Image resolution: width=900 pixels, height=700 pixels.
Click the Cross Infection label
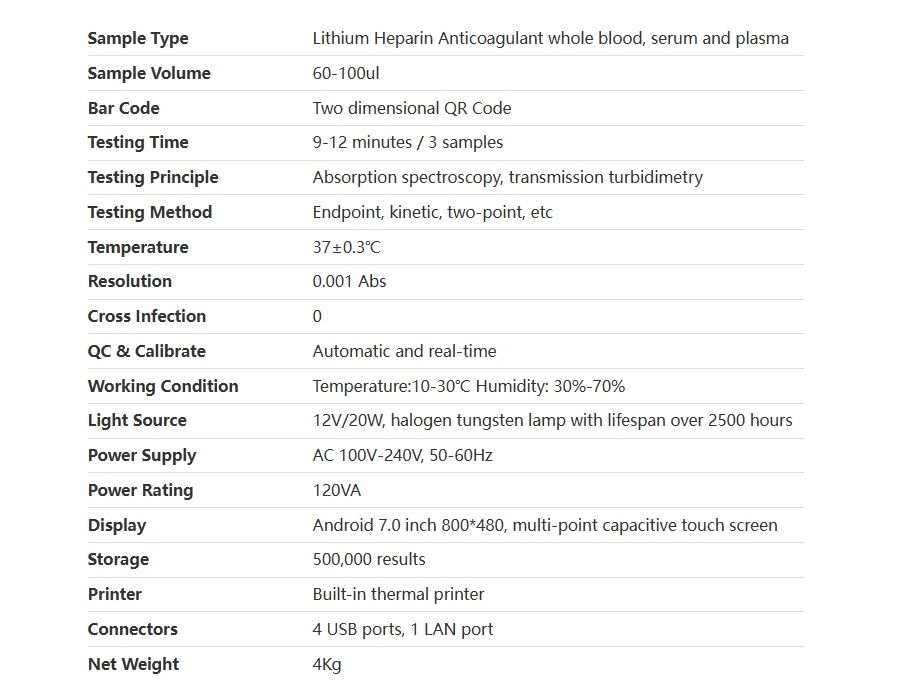(147, 316)
